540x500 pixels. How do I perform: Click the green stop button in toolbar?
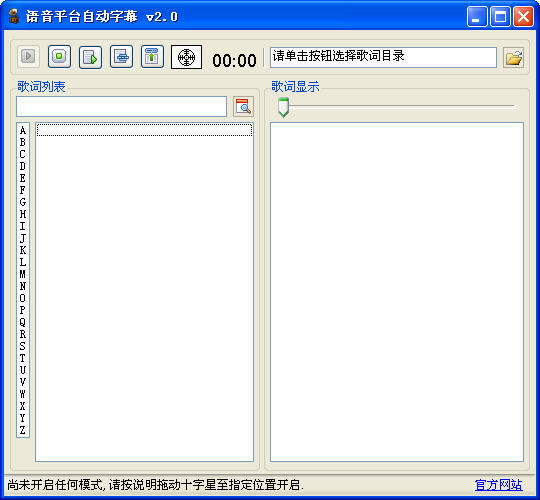pyautogui.click(x=59, y=56)
